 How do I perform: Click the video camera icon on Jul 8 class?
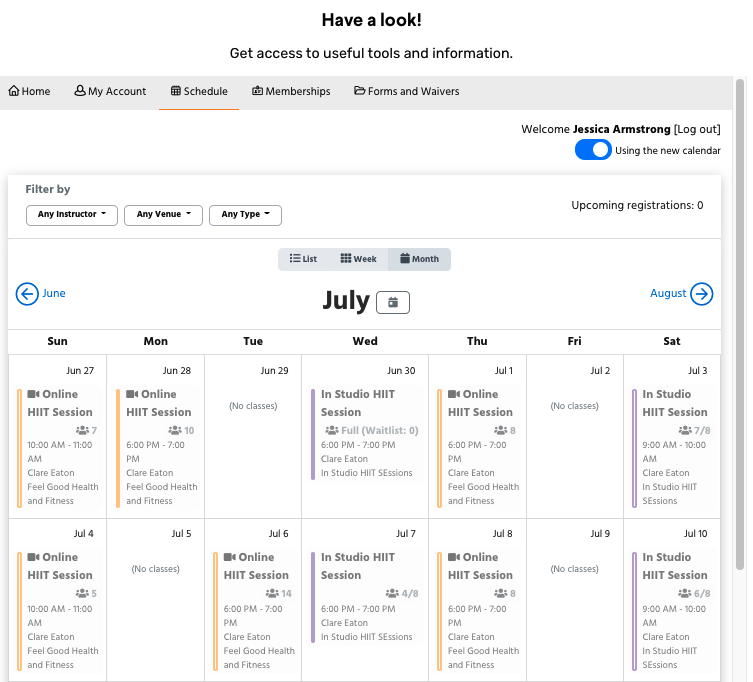pos(454,557)
